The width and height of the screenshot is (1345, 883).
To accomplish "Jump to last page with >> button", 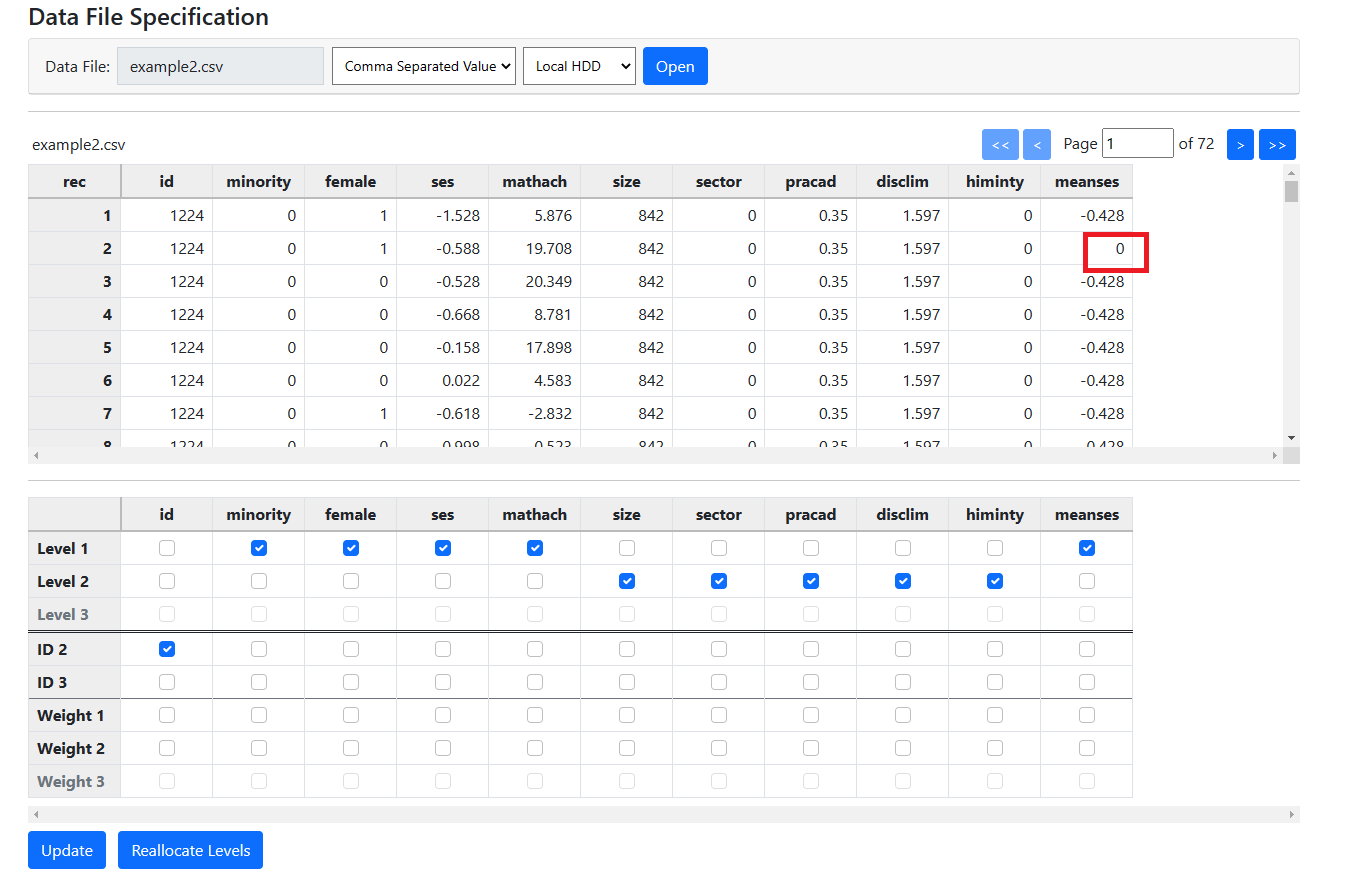I will [x=1277, y=145].
